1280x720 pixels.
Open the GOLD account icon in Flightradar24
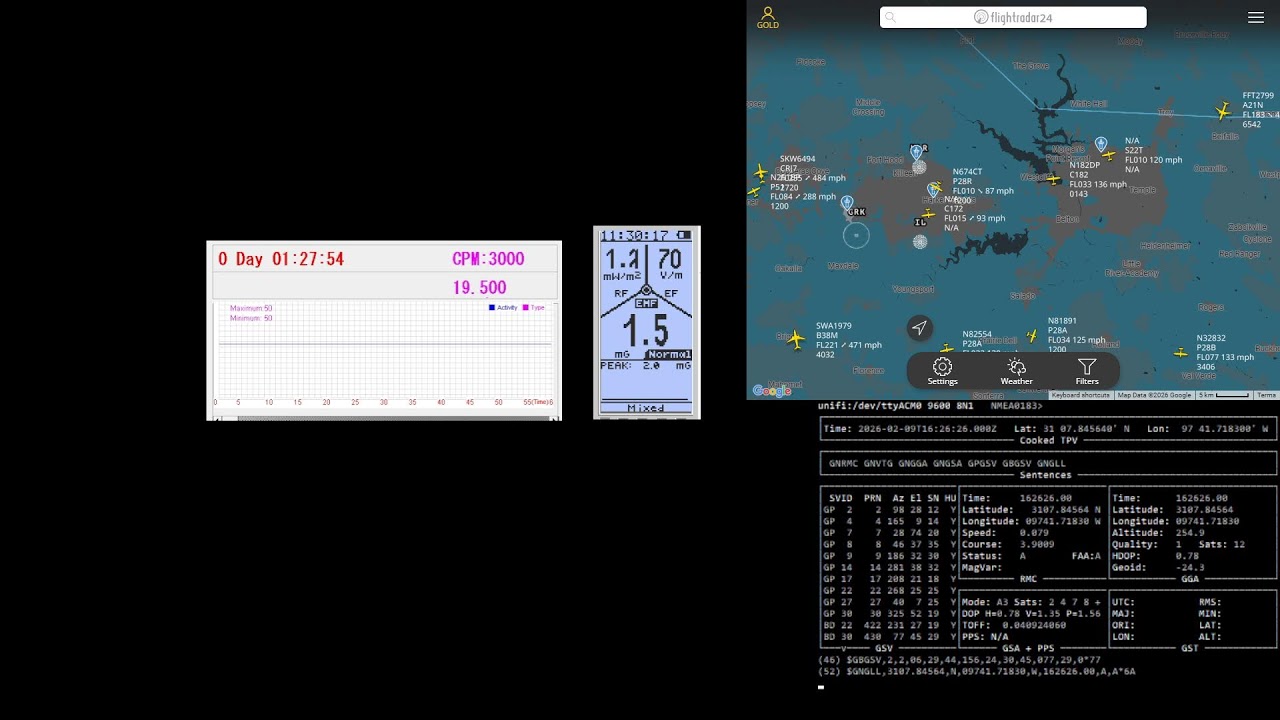click(768, 17)
